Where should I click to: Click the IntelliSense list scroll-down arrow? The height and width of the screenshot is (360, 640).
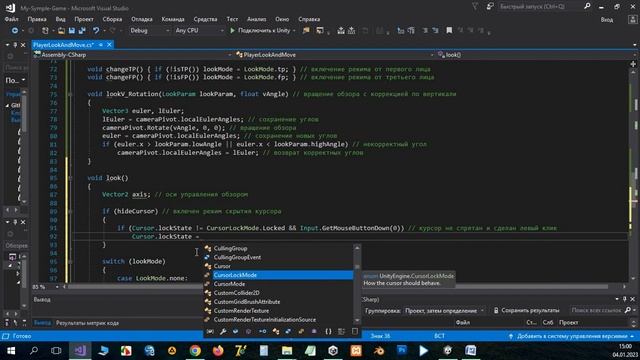click(357, 320)
